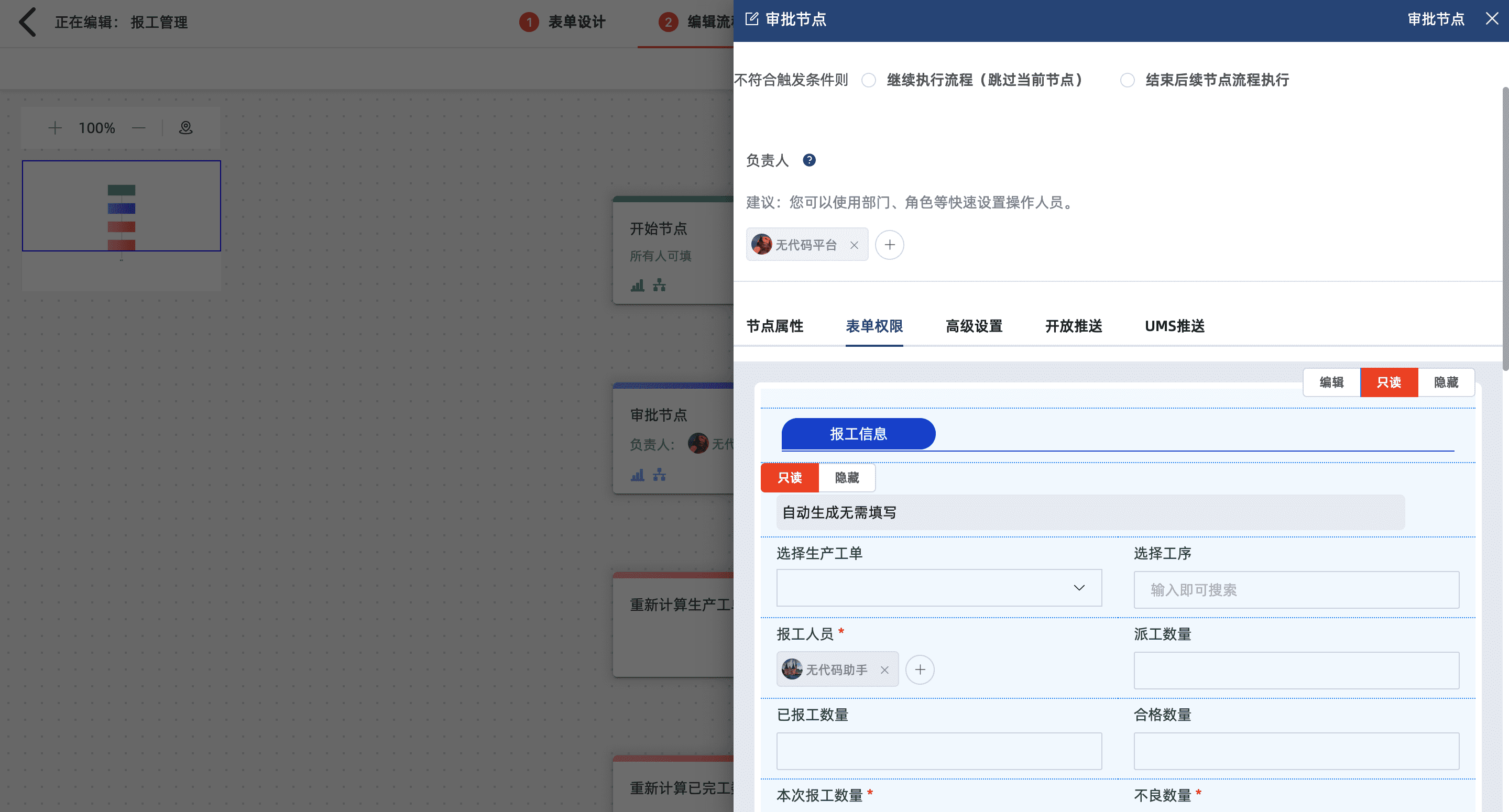Add 报工人员 with the plus circle
Viewport: 1509px width, 812px height.
coord(920,670)
